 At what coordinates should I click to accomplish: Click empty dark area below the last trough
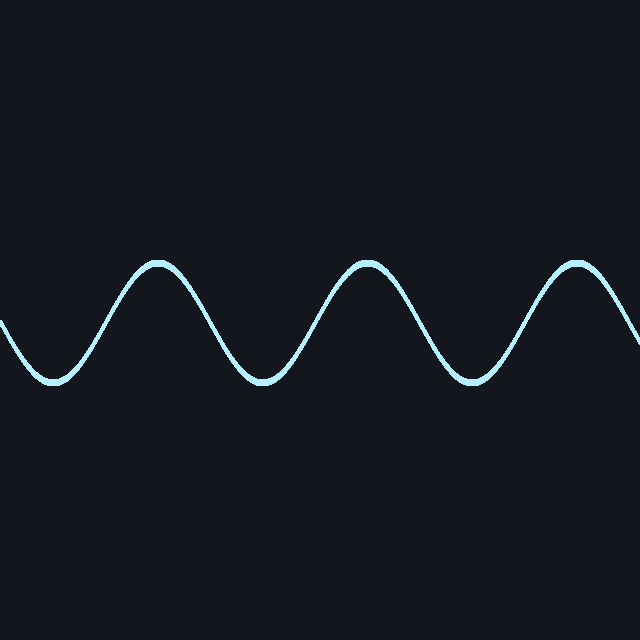pyautogui.click(x=472, y=510)
